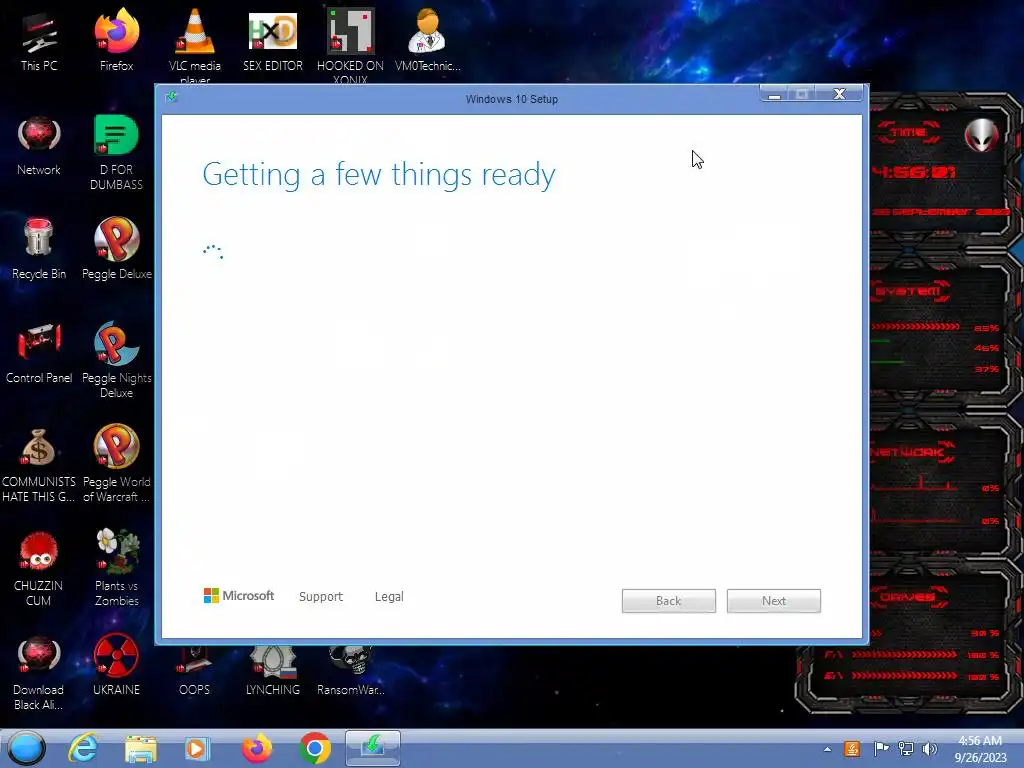Open the This PC desktop icon
Screen dimensions: 1024x768
tap(39, 40)
